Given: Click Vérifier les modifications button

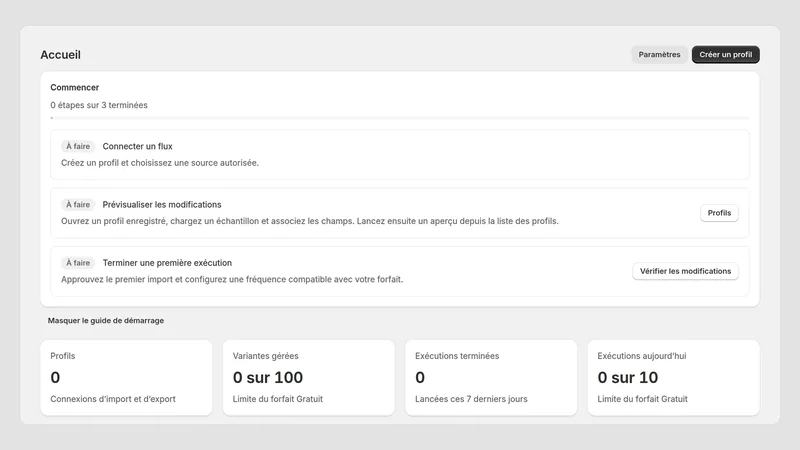Looking at the screenshot, I should [x=685, y=271].
